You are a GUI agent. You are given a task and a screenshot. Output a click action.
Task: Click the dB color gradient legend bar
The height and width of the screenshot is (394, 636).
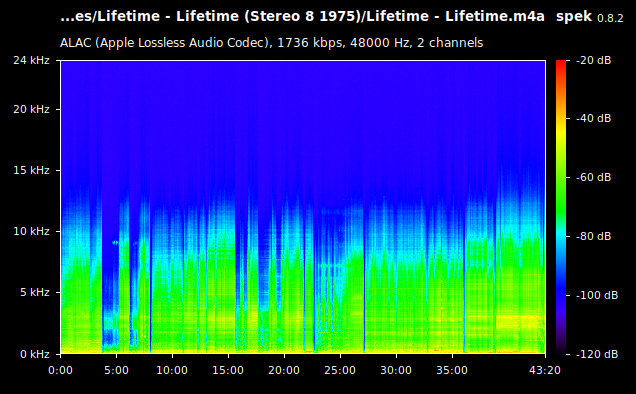(561, 207)
